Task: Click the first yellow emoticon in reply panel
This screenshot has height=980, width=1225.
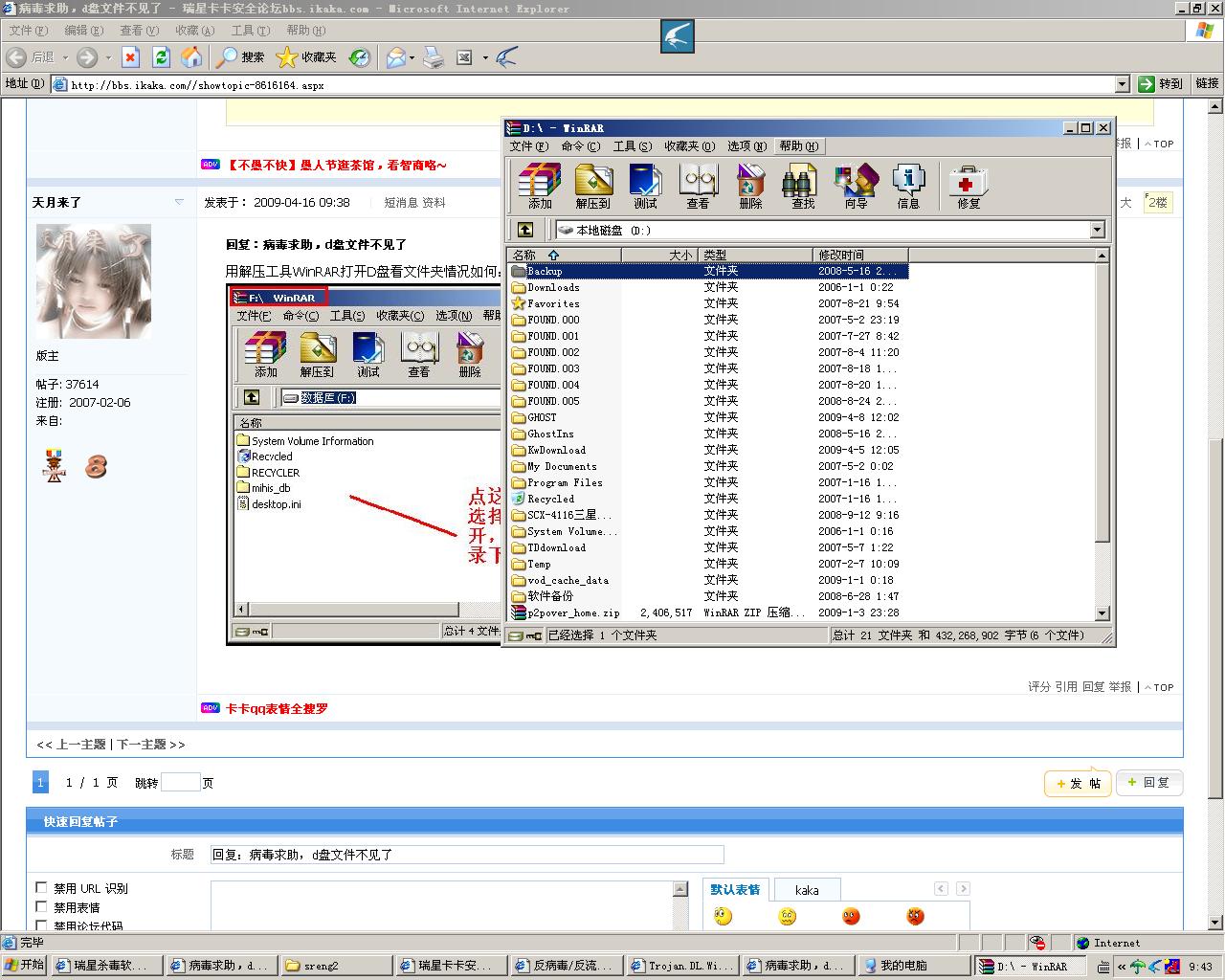Action: (723, 917)
